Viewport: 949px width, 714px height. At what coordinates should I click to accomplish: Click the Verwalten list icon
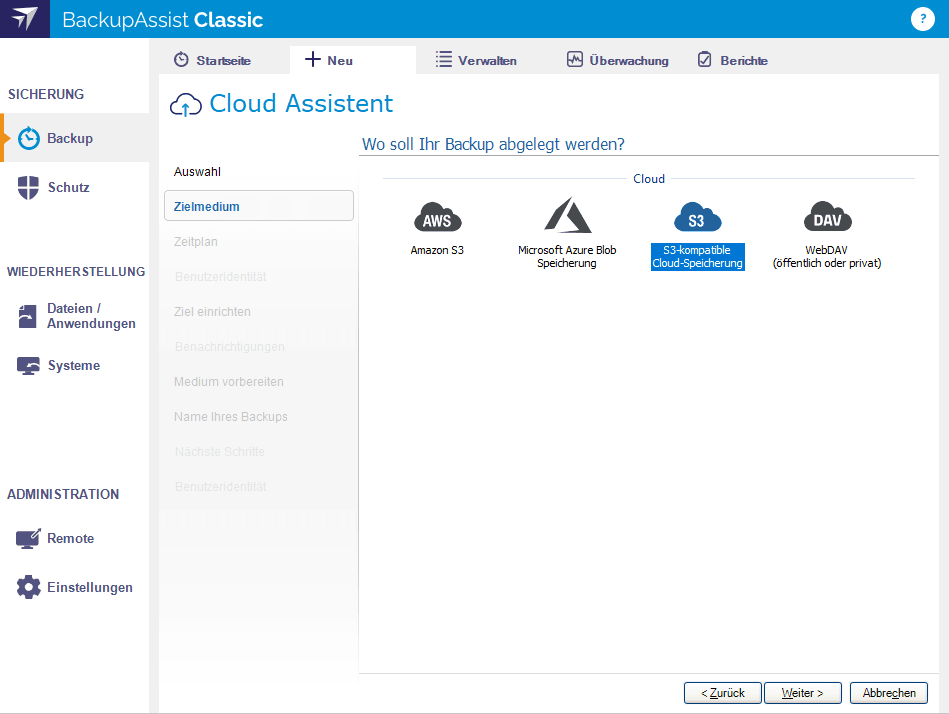444,59
